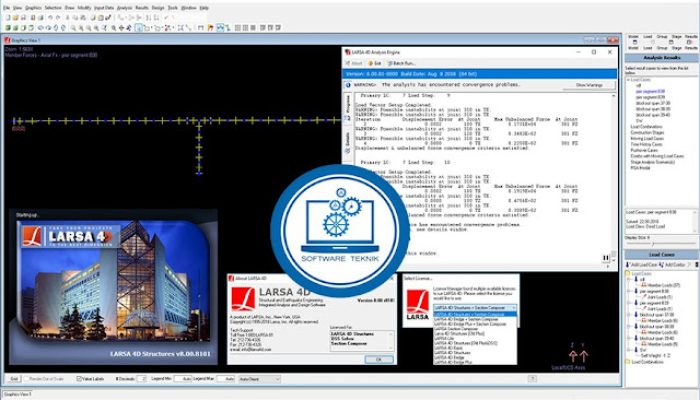Viewport: 700px width, 400px height.
Task: Open the File menu
Action: click(x=6, y=8)
